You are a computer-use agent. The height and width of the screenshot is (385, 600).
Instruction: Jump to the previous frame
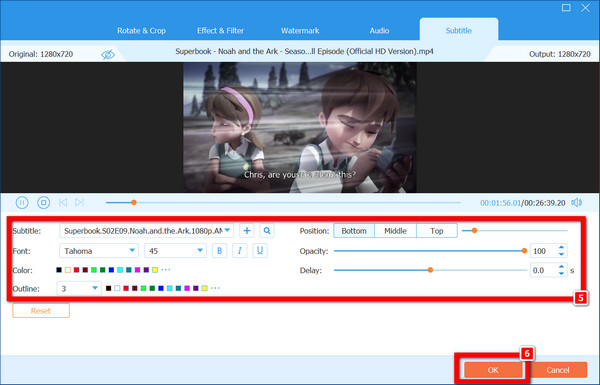[x=63, y=202]
